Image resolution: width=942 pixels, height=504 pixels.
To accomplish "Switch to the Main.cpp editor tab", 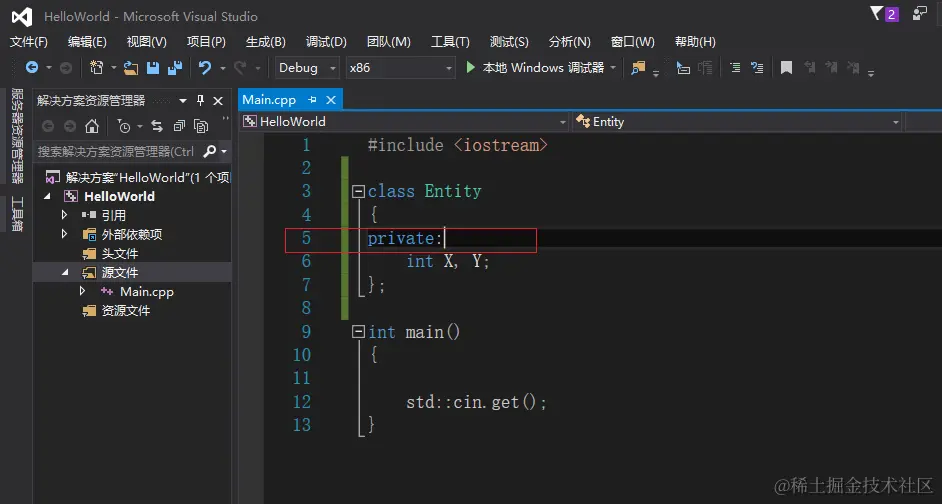I will [x=269, y=100].
